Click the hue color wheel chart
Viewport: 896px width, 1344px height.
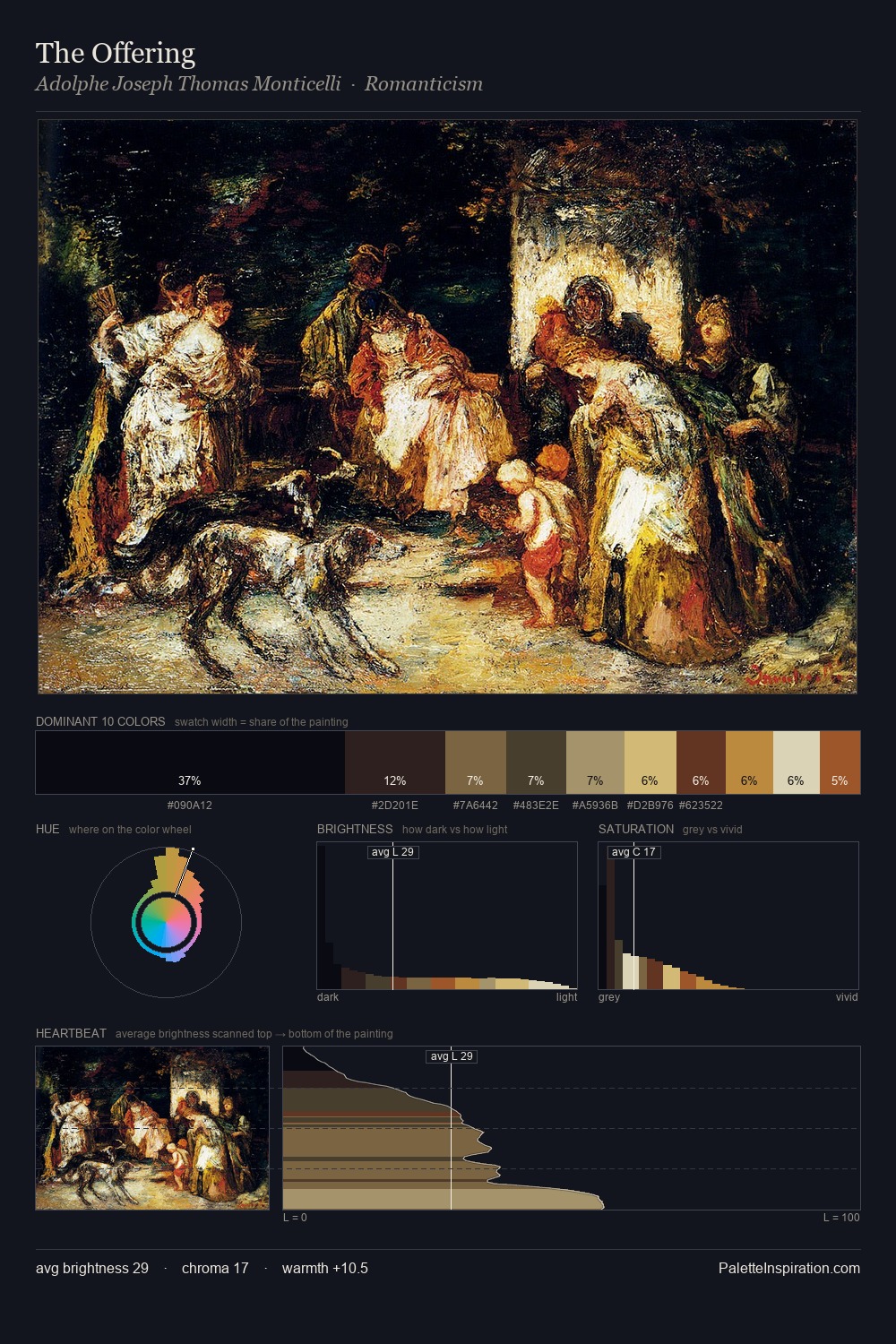point(166,921)
